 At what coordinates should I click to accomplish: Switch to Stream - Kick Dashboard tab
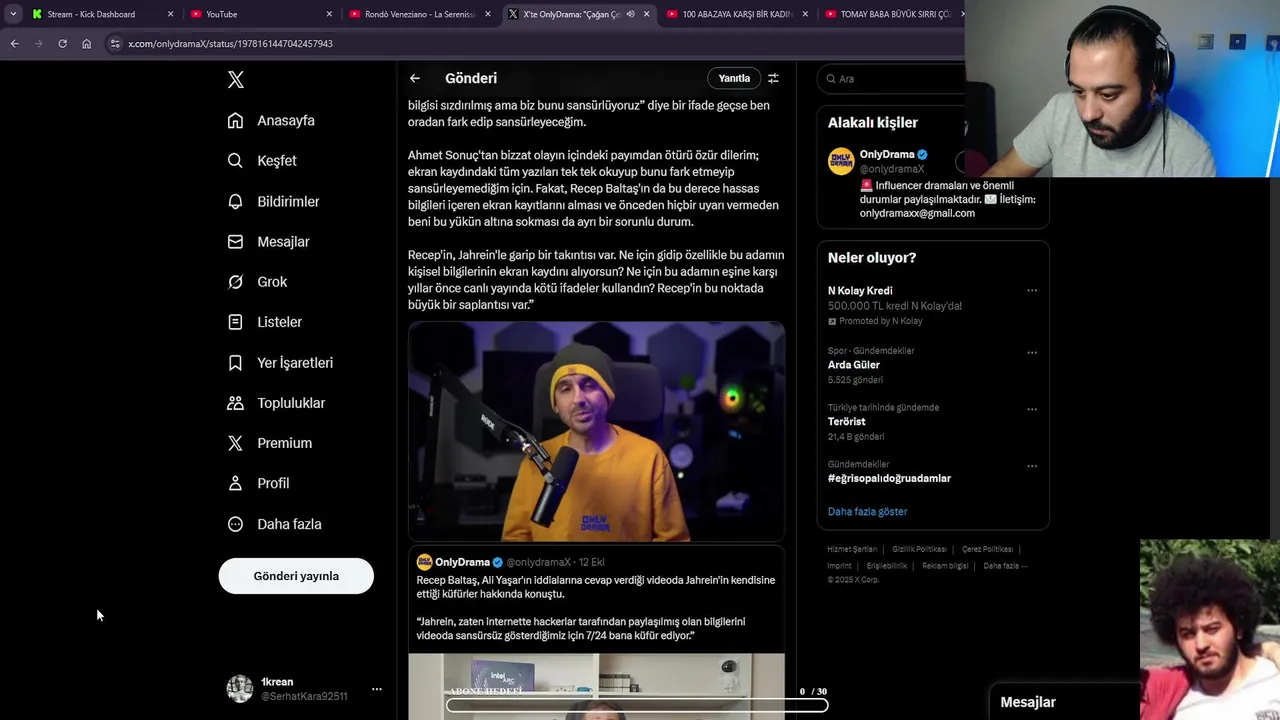pos(90,14)
